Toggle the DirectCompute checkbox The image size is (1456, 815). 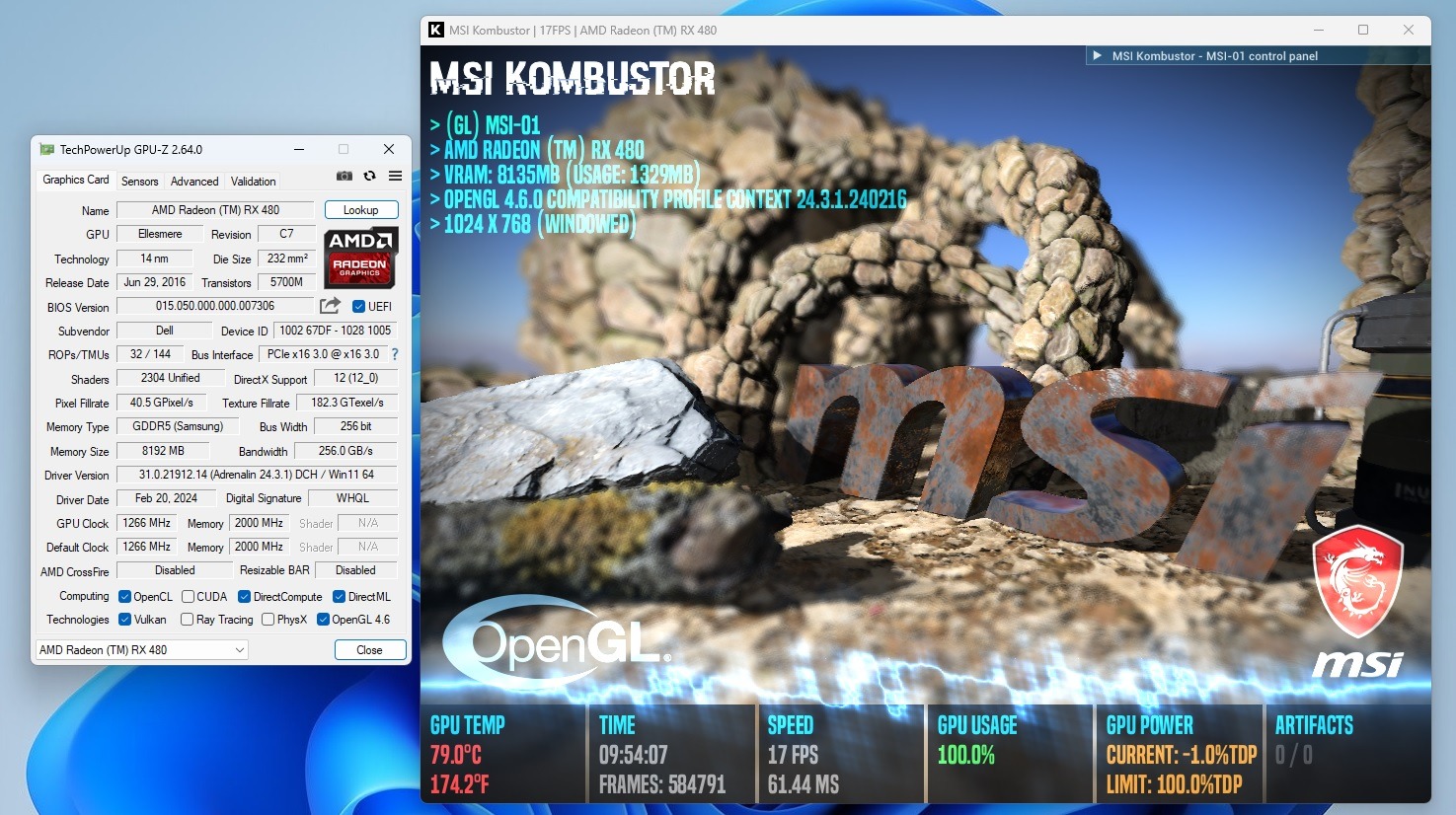point(244,597)
